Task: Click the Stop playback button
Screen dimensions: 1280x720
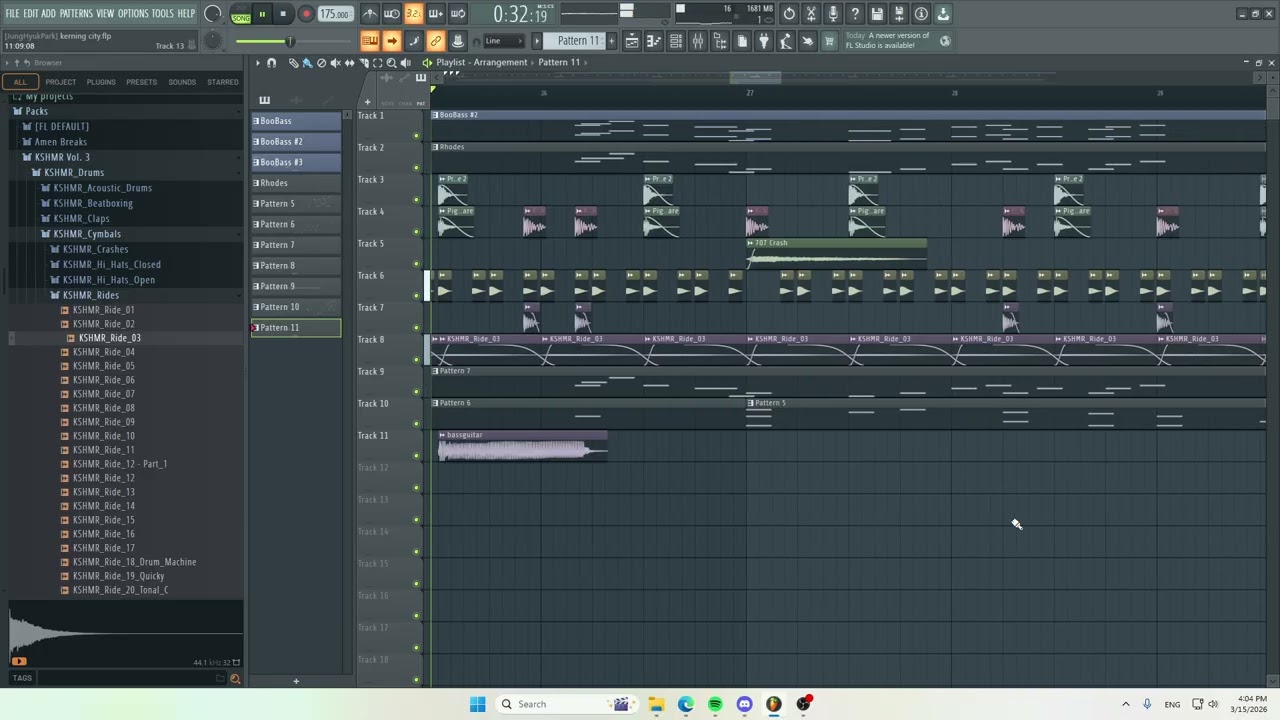Action: [x=284, y=14]
